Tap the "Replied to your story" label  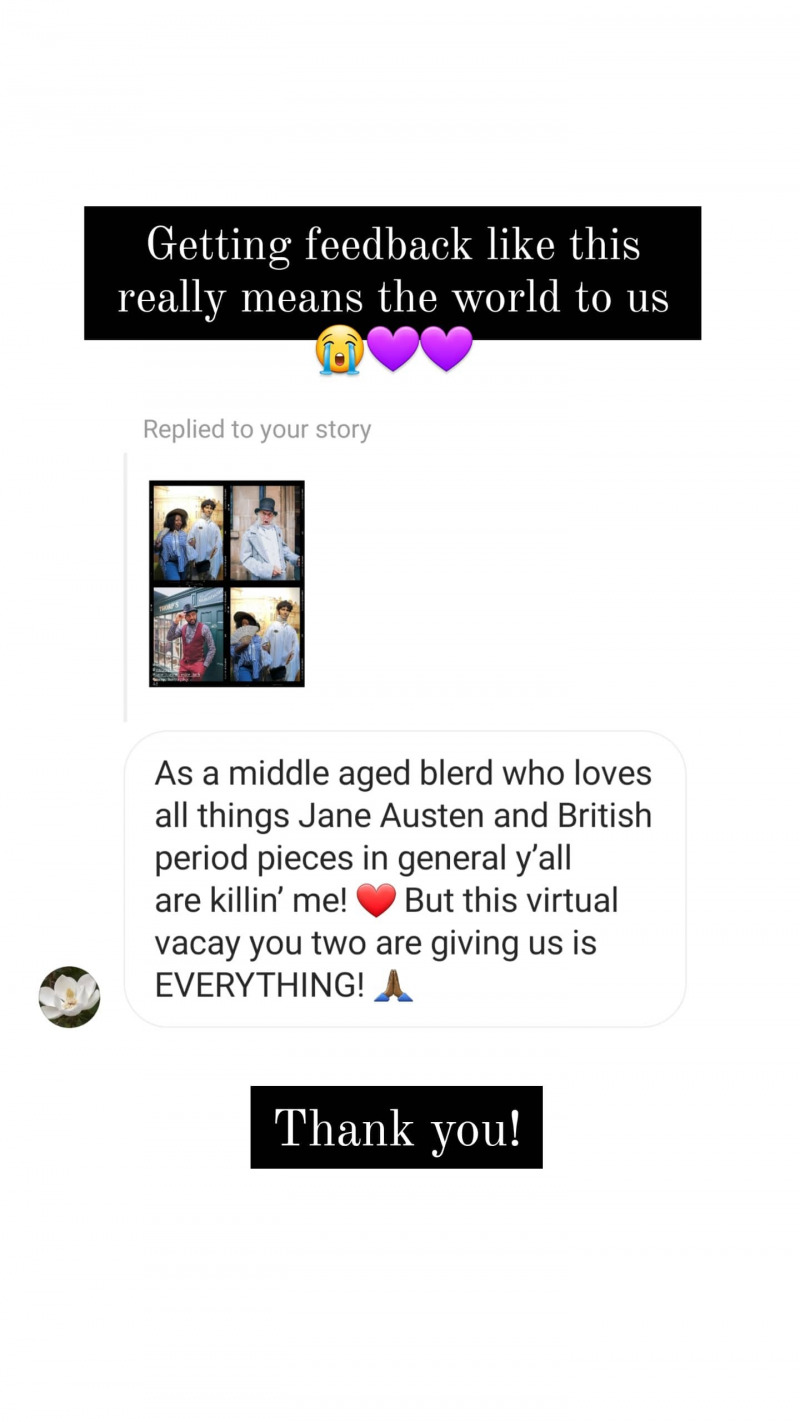pyautogui.click(x=257, y=429)
